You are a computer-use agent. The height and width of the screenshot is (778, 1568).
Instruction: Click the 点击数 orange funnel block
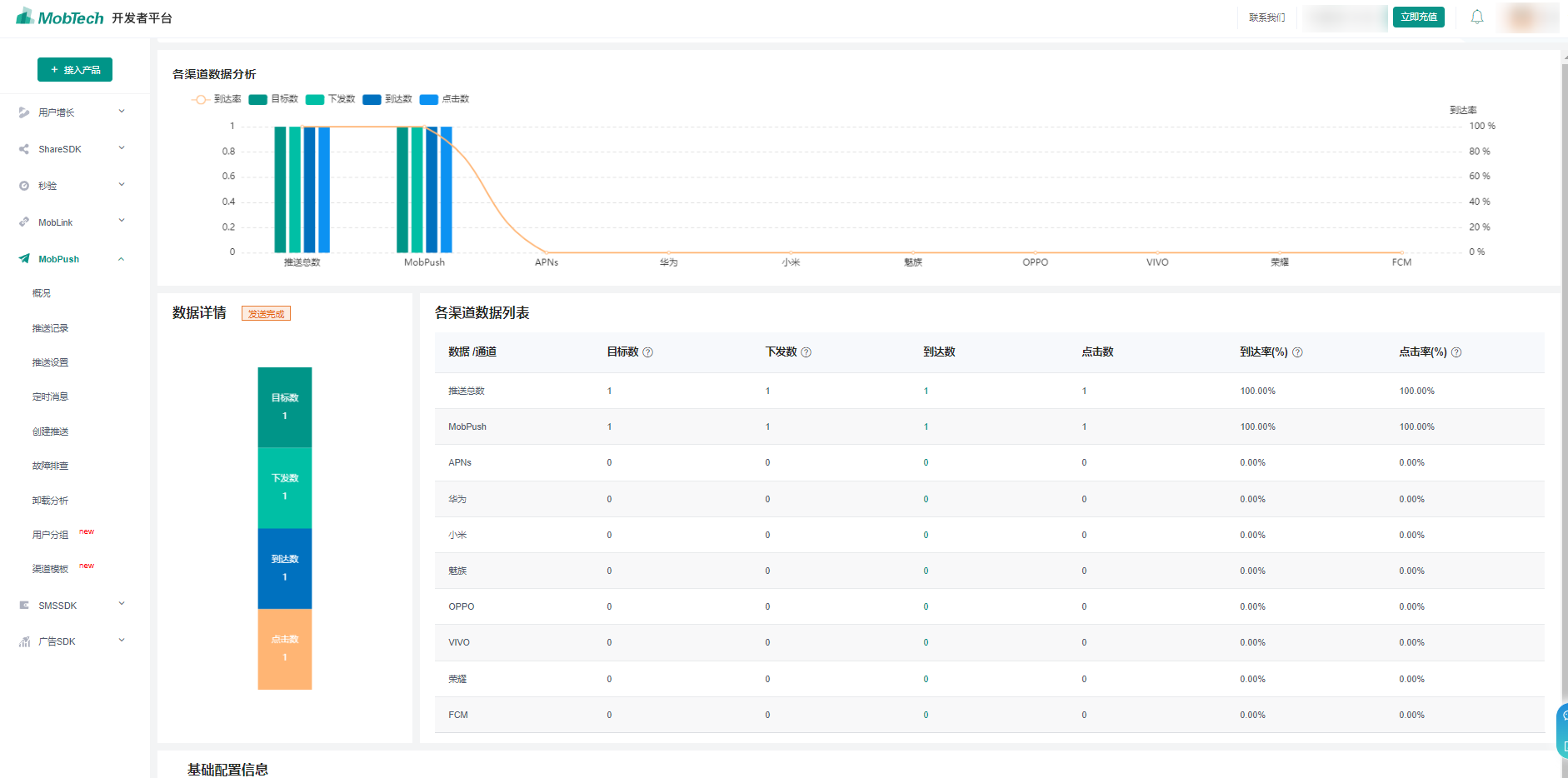[285, 649]
